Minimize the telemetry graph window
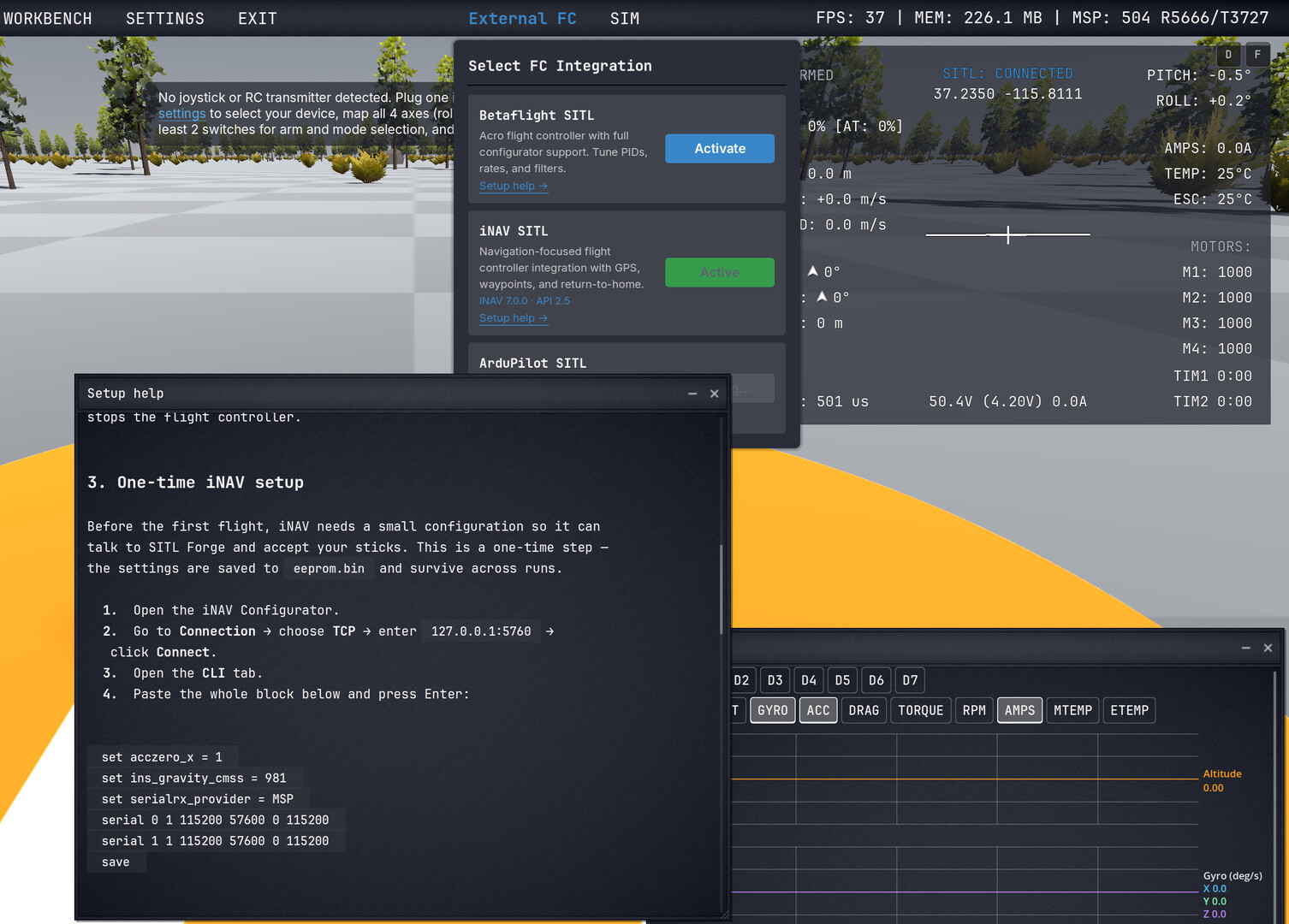 coord(1246,648)
